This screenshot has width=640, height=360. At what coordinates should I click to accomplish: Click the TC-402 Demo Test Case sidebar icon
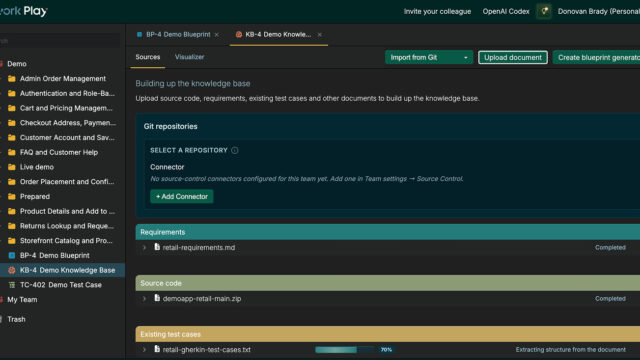click(12, 284)
